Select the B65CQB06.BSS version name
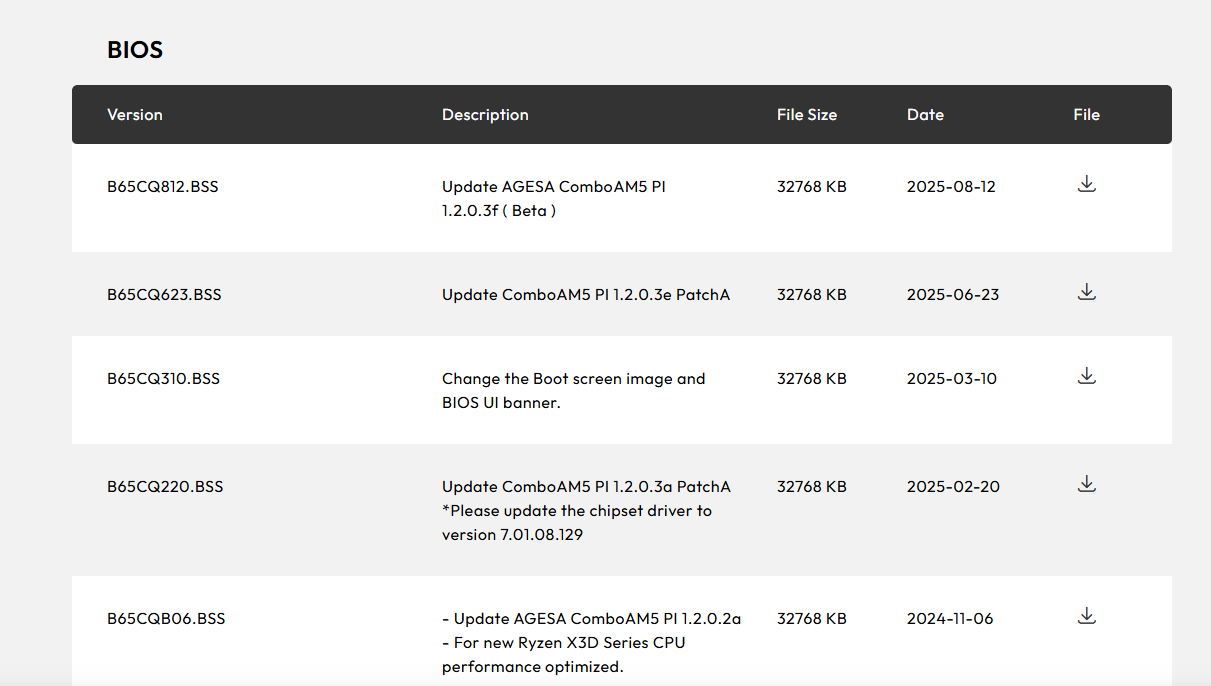The width and height of the screenshot is (1211, 686). click(x=166, y=619)
